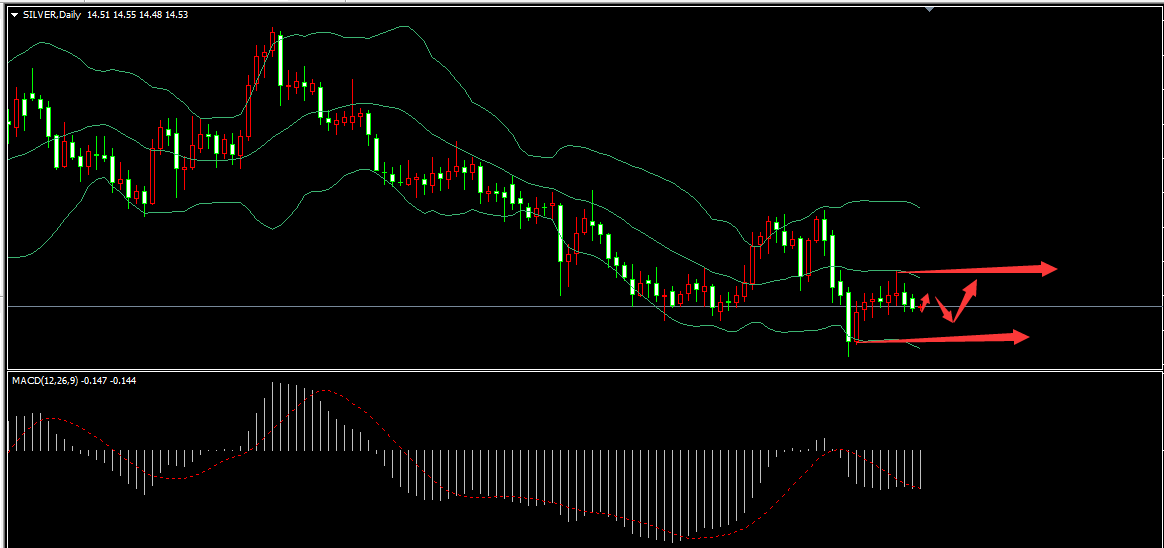1164x548 pixels.
Task: Click the arrowhead of the upper red arrow
Action: coord(1049,268)
